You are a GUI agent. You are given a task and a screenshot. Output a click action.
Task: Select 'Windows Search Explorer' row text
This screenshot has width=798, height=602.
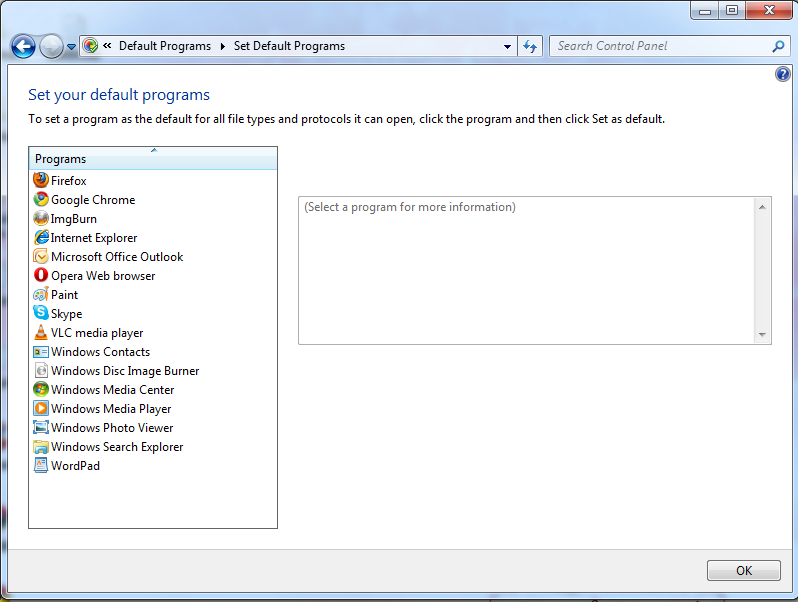pyautogui.click(x=117, y=447)
